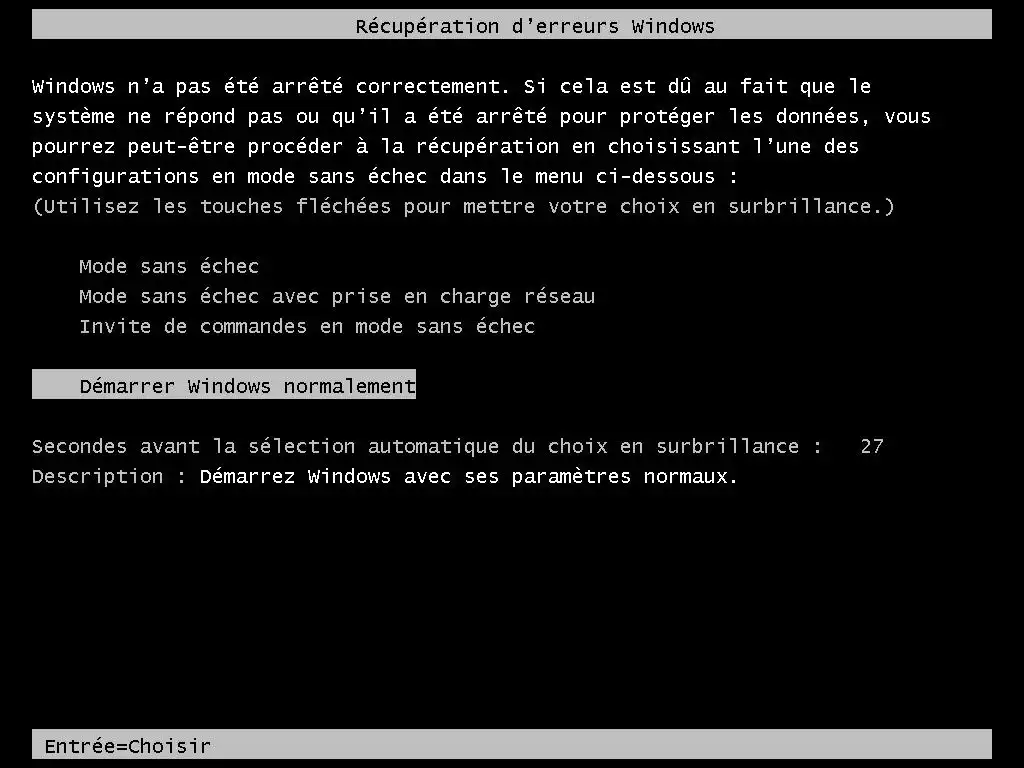Click the word "normalement" in the highlighted entry
Image resolution: width=1024 pixels, height=768 pixels.
[349, 386]
